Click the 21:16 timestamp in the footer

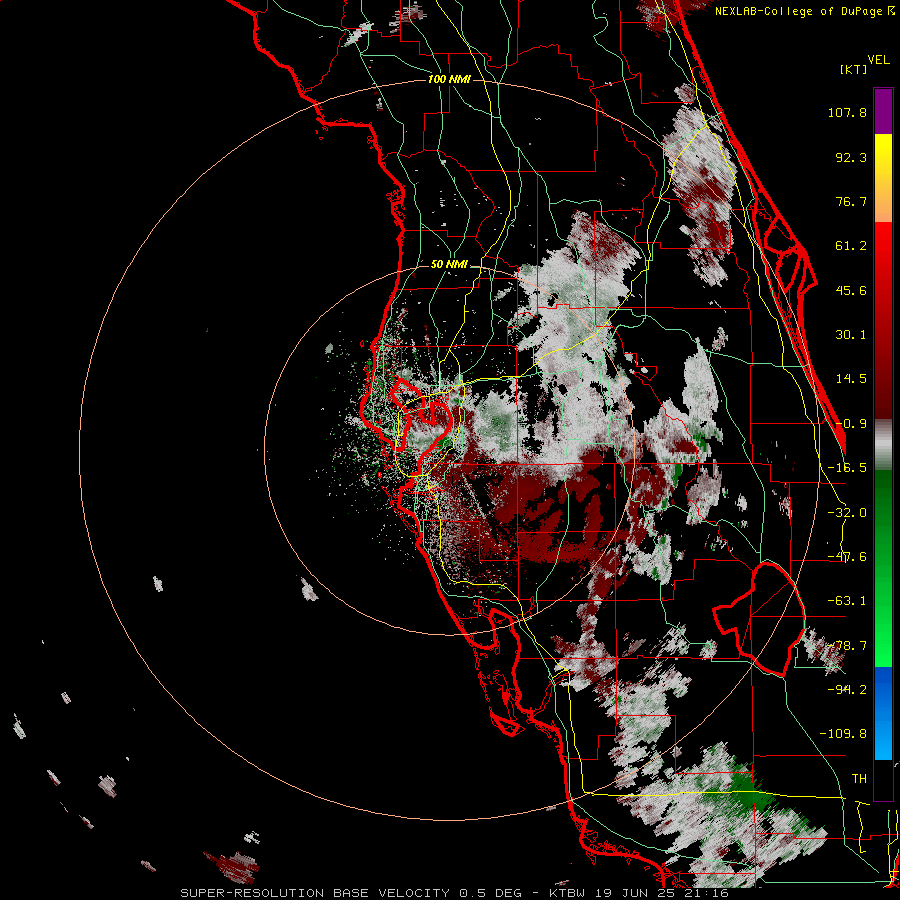709,893
